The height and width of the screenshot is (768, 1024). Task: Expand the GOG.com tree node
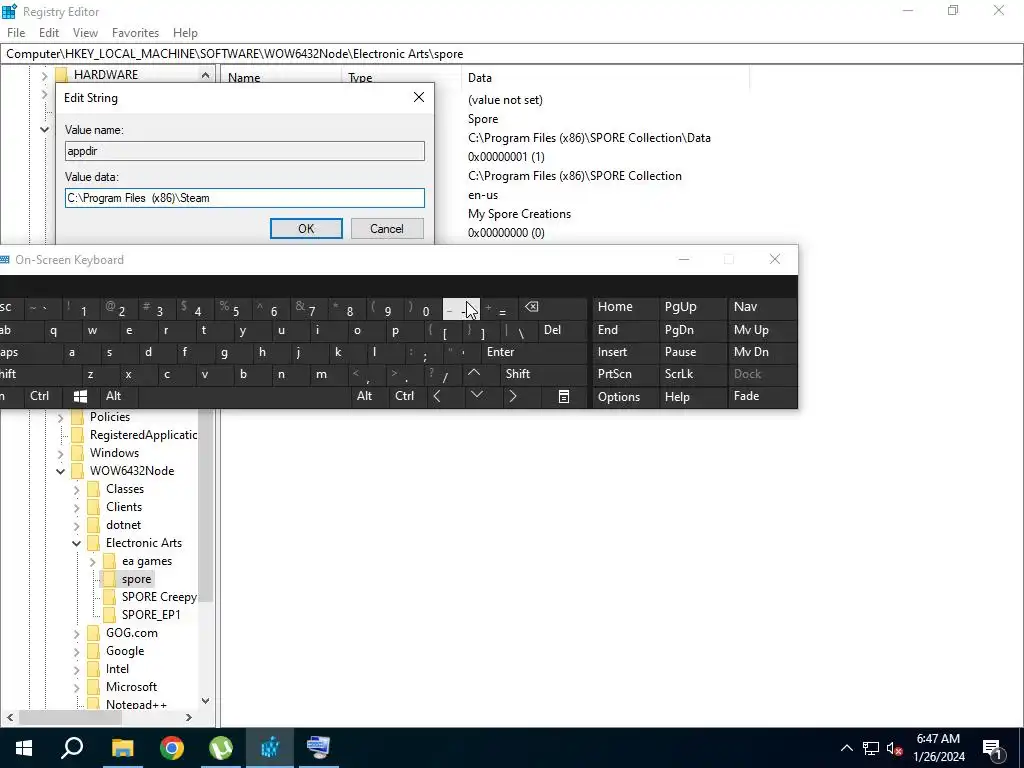click(x=76, y=633)
